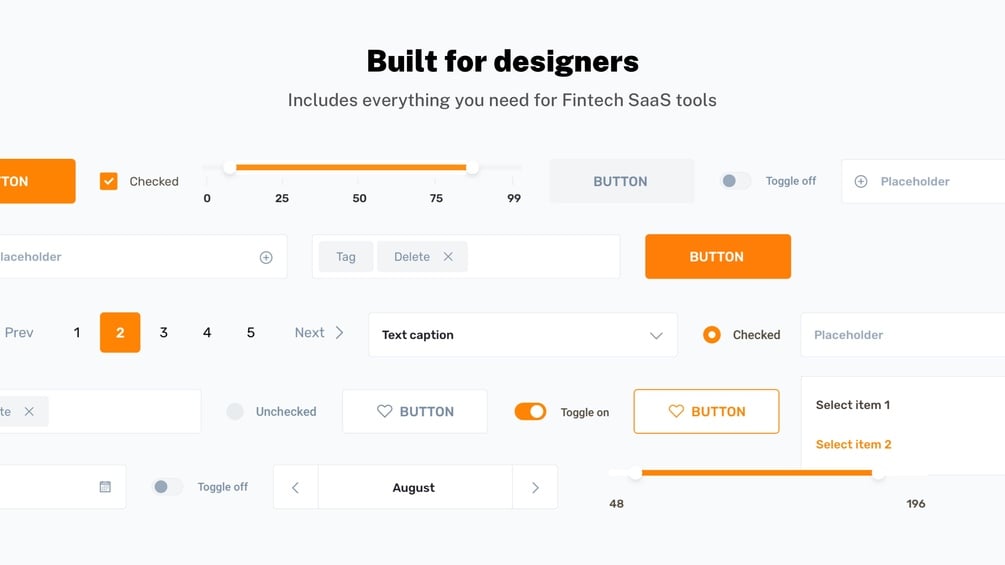Click the calendar icon in the date field
This screenshot has width=1005, height=565.
coord(105,487)
